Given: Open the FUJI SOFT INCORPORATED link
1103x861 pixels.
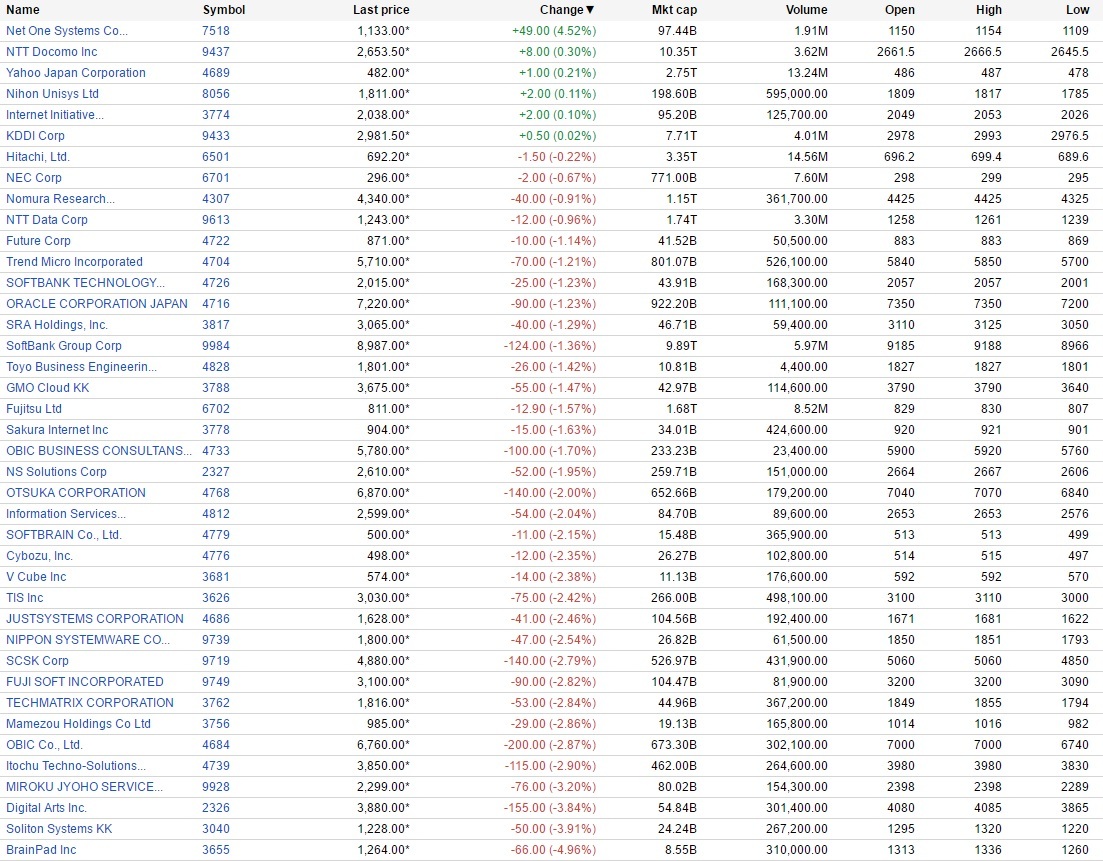Looking at the screenshot, I should (x=84, y=682).
